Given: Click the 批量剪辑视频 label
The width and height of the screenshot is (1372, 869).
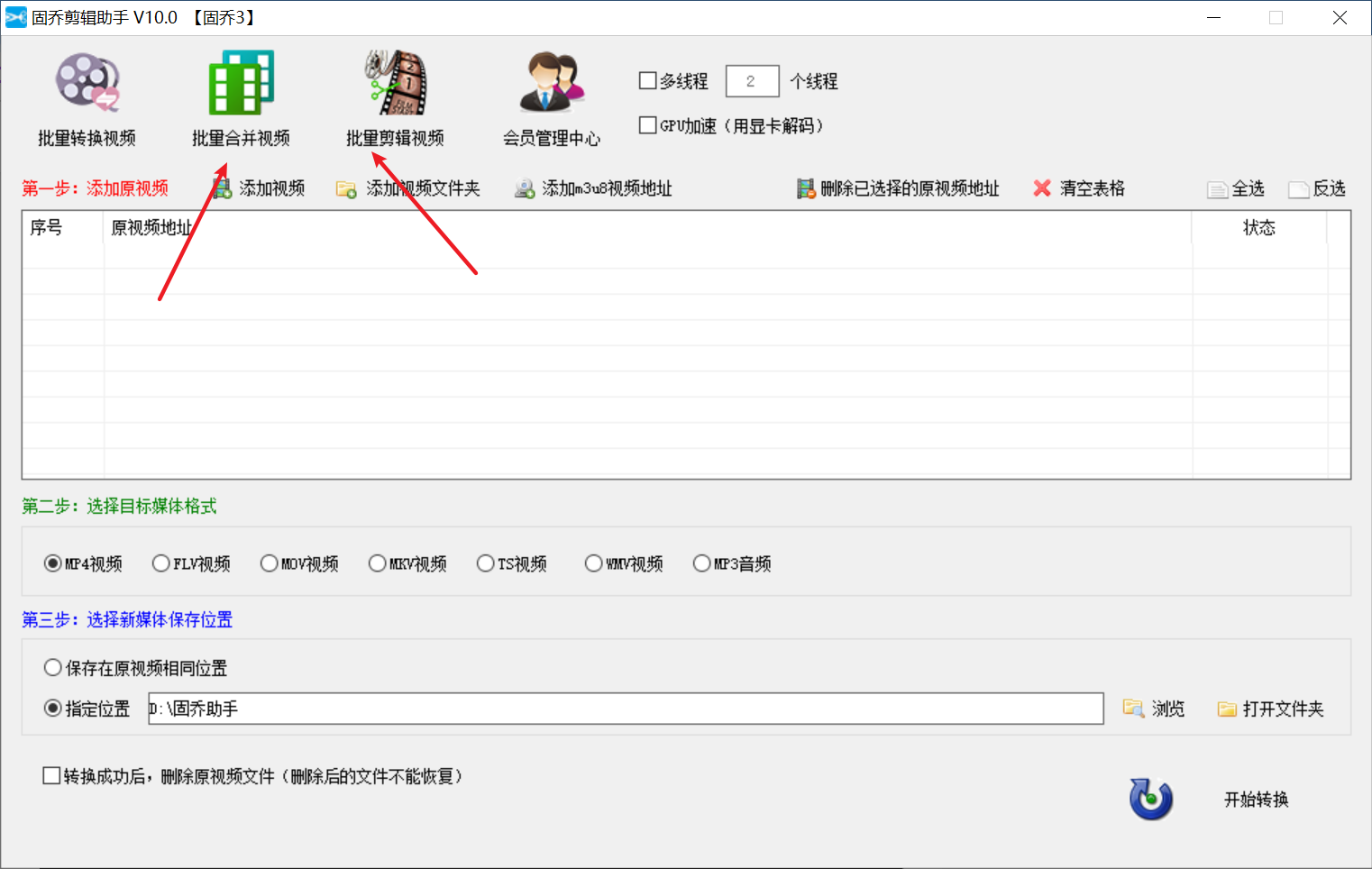Looking at the screenshot, I should click(x=395, y=138).
